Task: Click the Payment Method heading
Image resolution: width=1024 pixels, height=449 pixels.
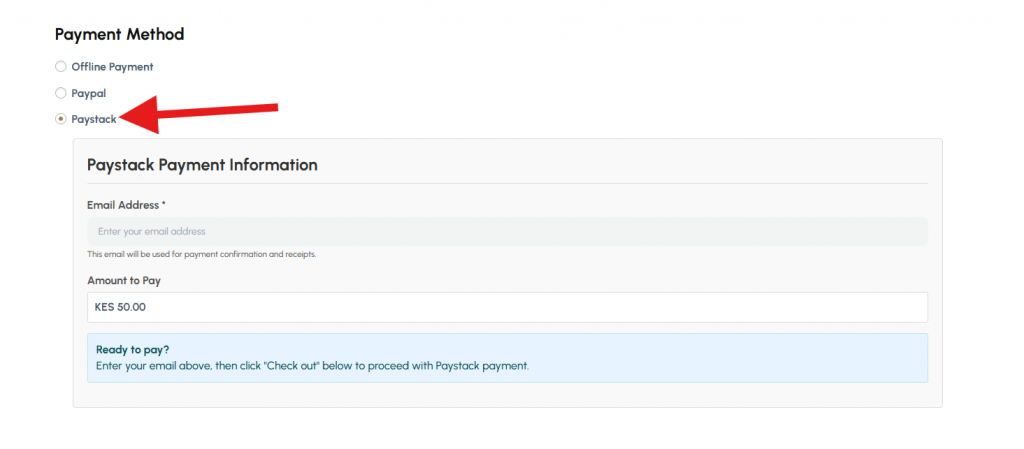Action: pos(120,34)
